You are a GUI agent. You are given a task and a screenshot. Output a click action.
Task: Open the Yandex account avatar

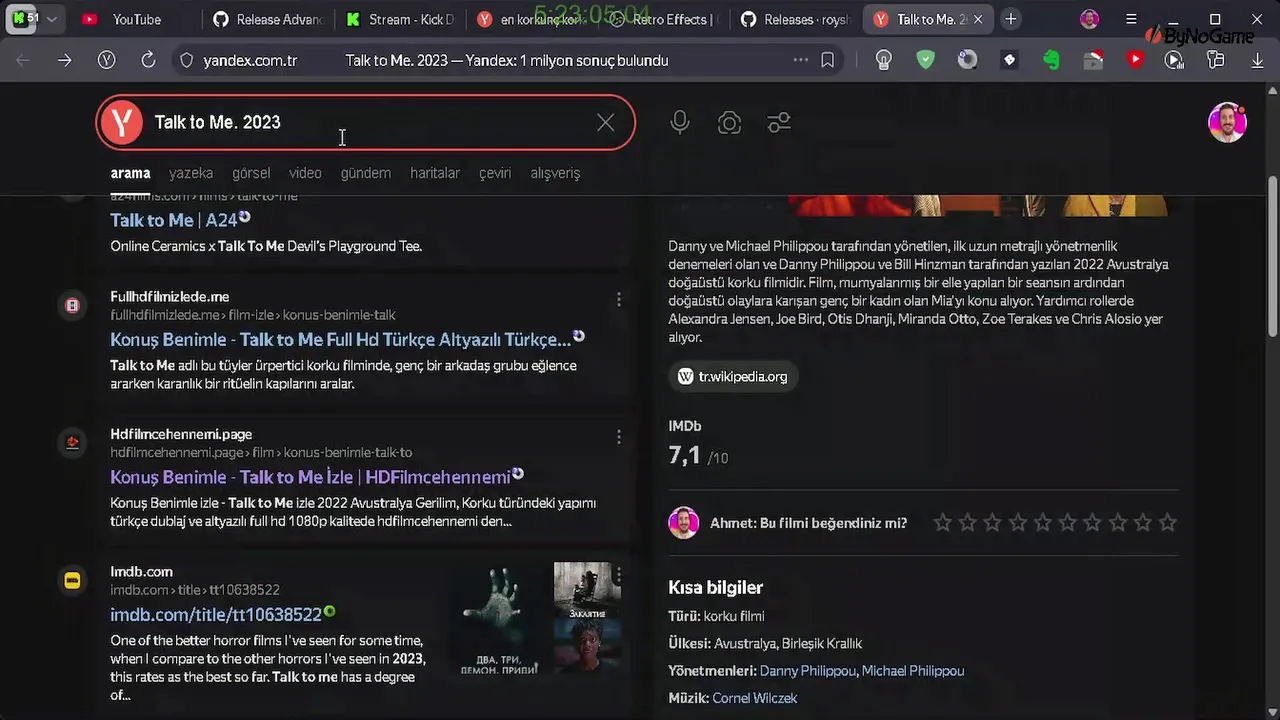pyautogui.click(x=1227, y=123)
